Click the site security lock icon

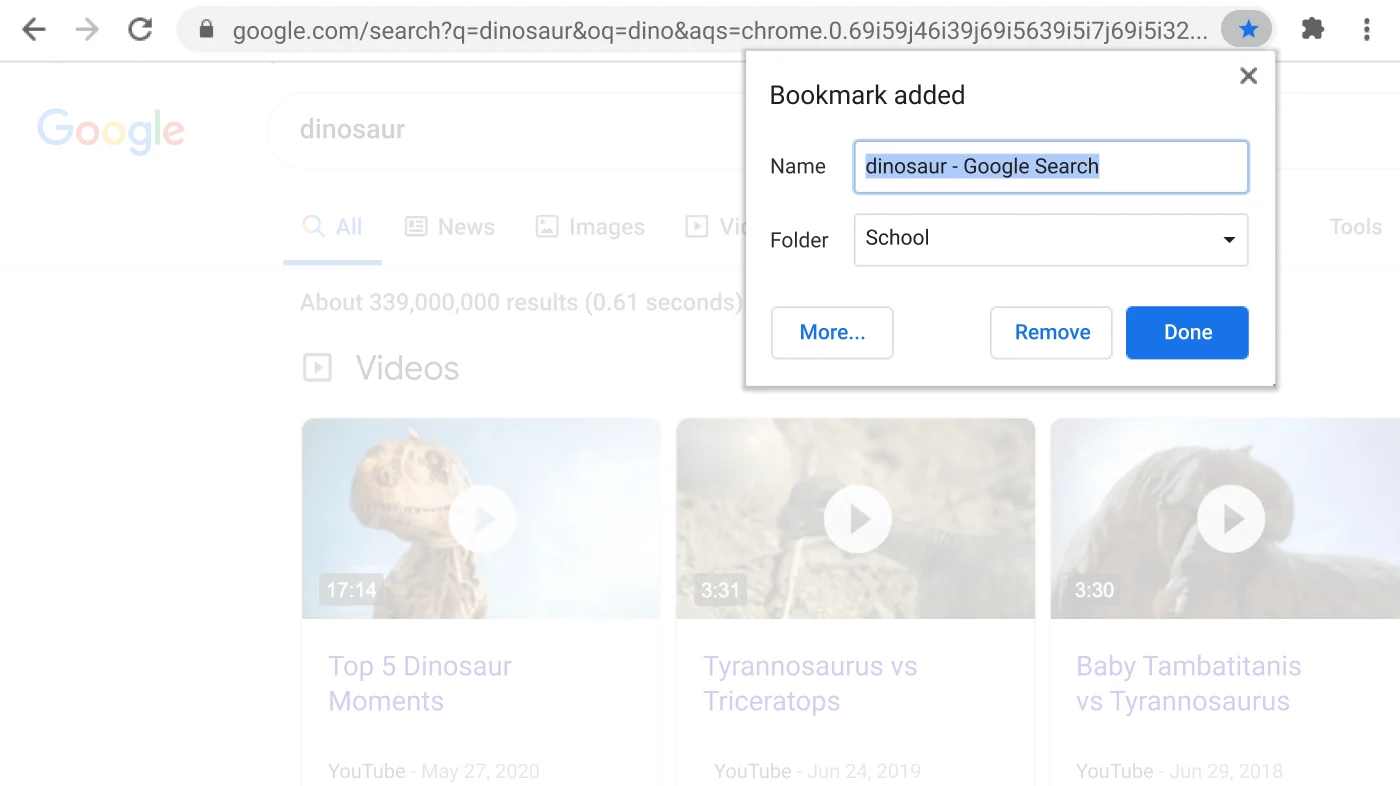click(x=205, y=30)
